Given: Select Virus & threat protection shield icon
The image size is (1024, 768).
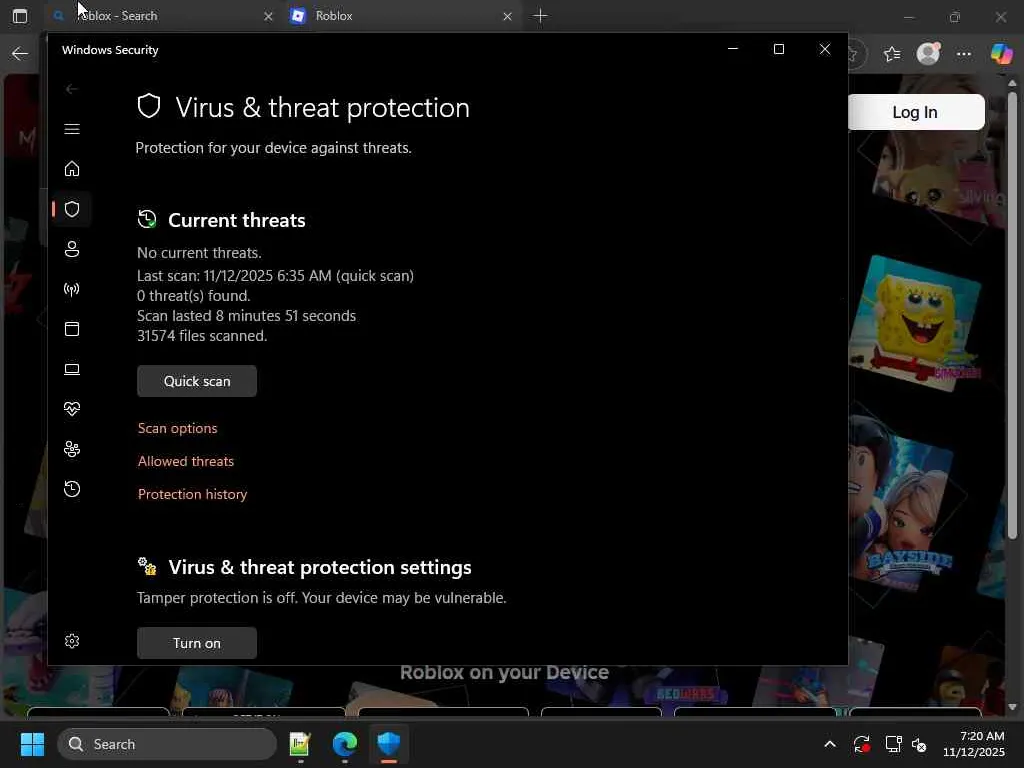Looking at the screenshot, I should tap(72, 209).
